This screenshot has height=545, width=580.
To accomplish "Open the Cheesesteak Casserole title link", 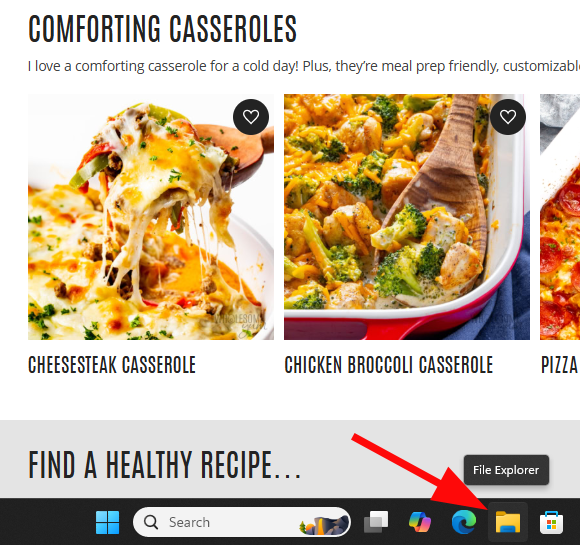I will [112, 365].
